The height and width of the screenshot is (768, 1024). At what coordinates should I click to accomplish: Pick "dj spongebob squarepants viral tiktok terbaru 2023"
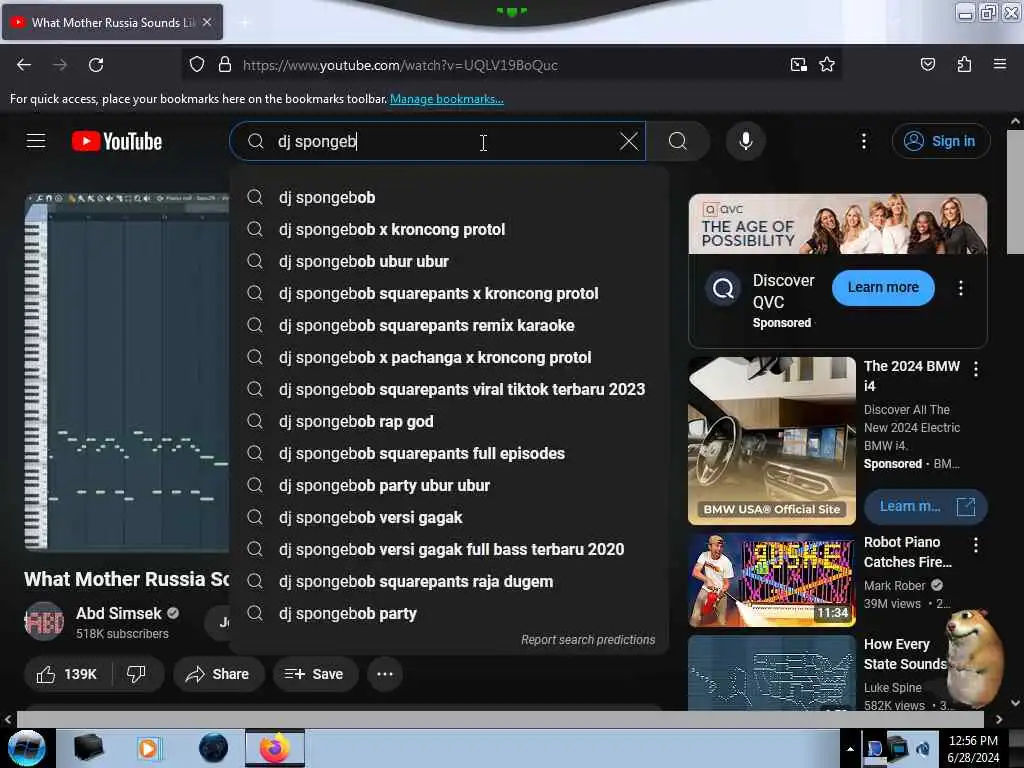[x=449, y=389]
